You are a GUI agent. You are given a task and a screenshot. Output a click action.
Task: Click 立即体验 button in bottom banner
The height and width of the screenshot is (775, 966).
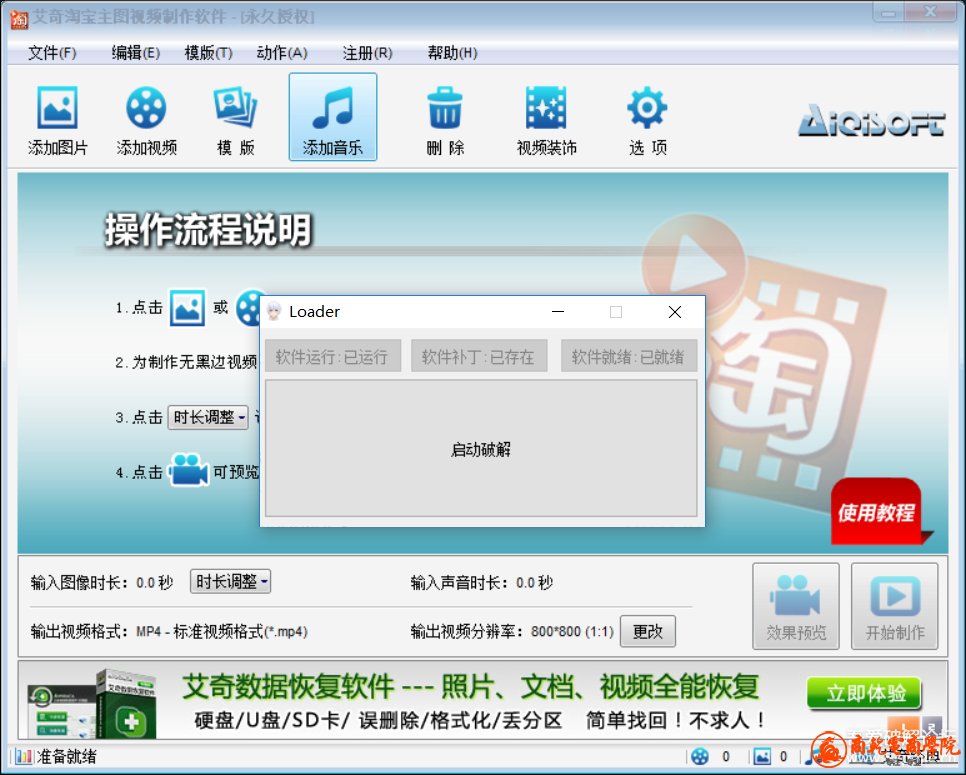tap(864, 694)
